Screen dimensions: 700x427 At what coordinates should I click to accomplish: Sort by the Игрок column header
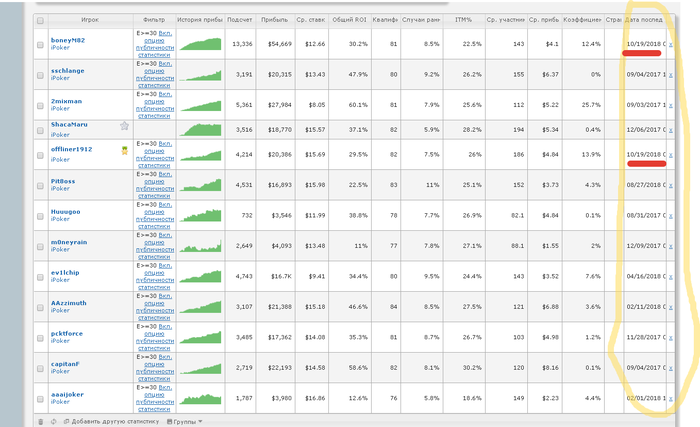tap(90, 20)
